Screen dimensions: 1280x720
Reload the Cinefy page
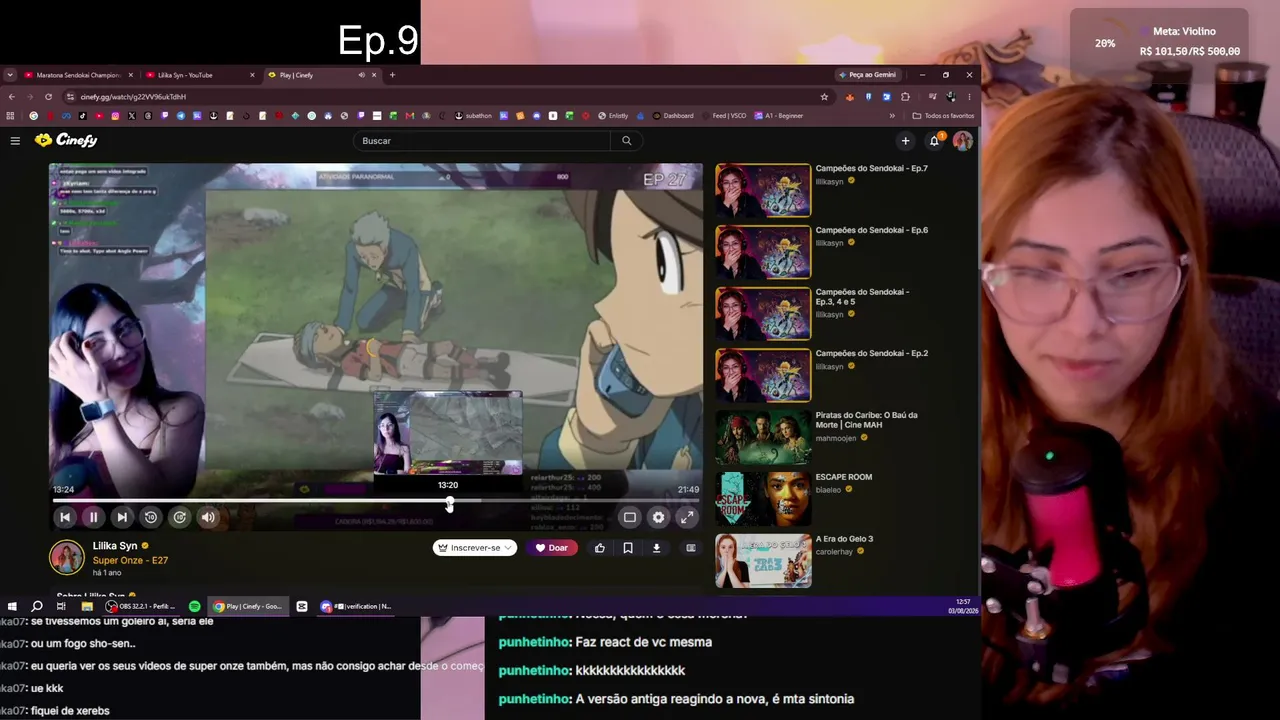(48, 97)
